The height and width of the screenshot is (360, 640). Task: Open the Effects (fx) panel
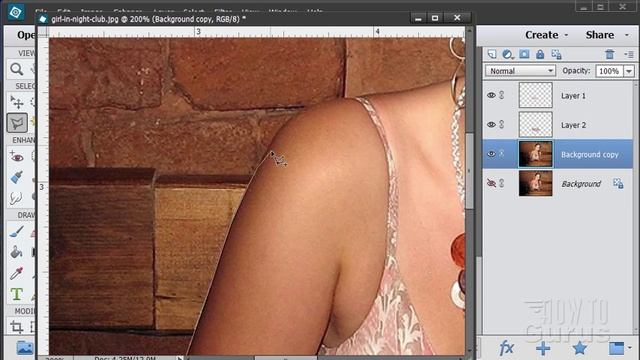pyautogui.click(x=507, y=348)
